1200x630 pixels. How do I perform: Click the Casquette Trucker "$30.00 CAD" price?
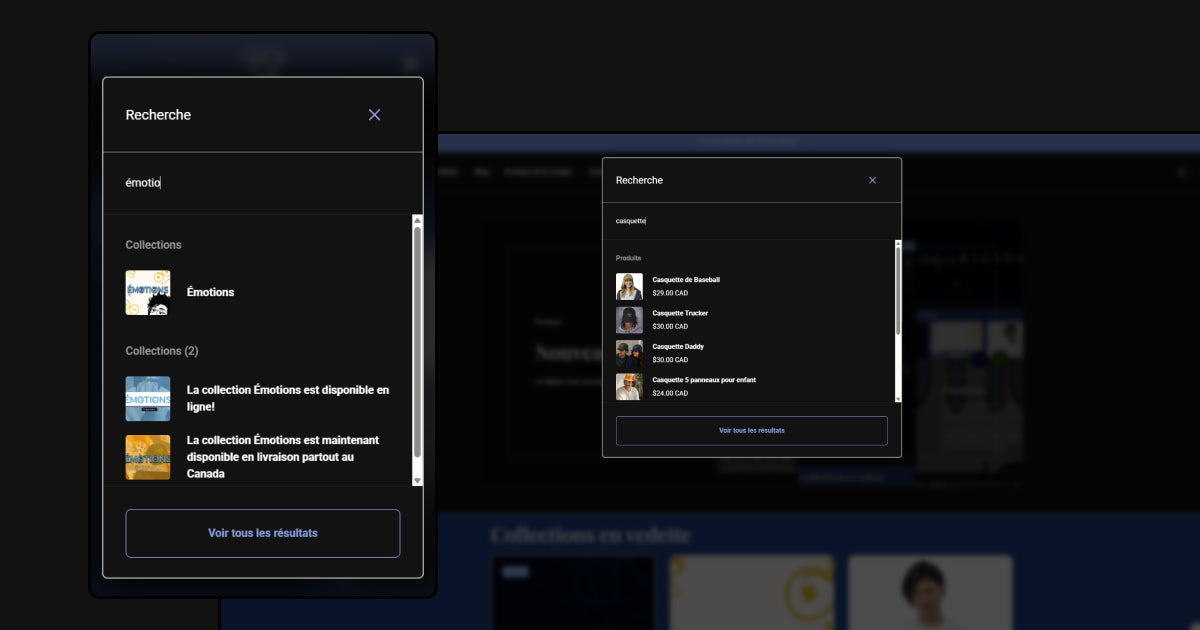(670, 326)
